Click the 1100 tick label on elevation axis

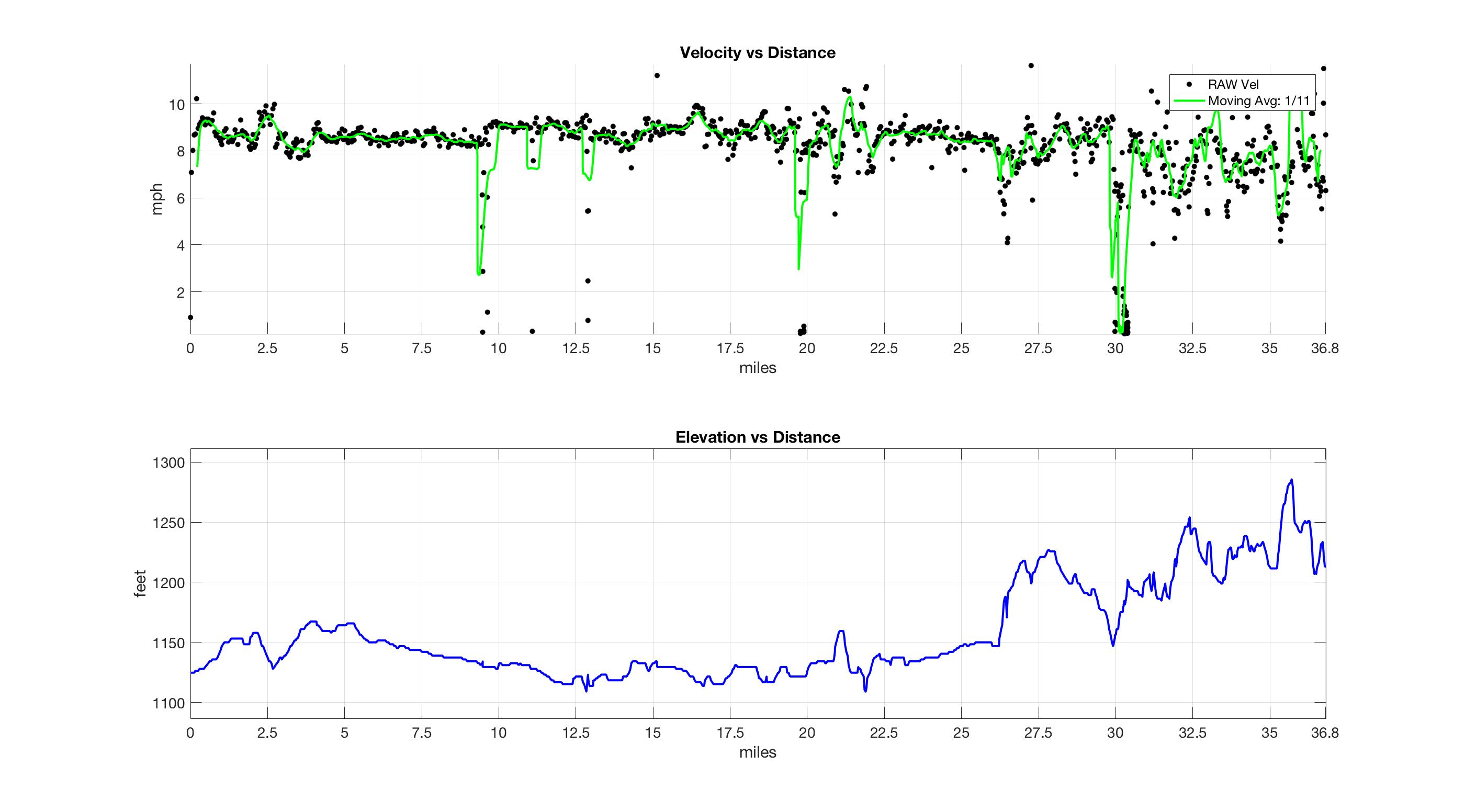(x=169, y=703)
